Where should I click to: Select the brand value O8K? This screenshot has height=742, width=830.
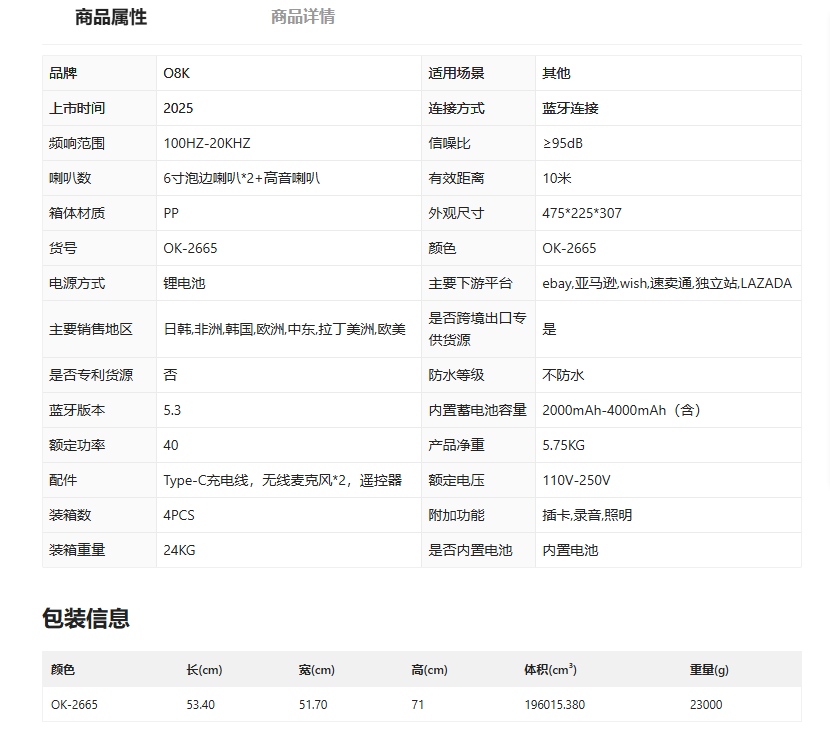point(178,73)
